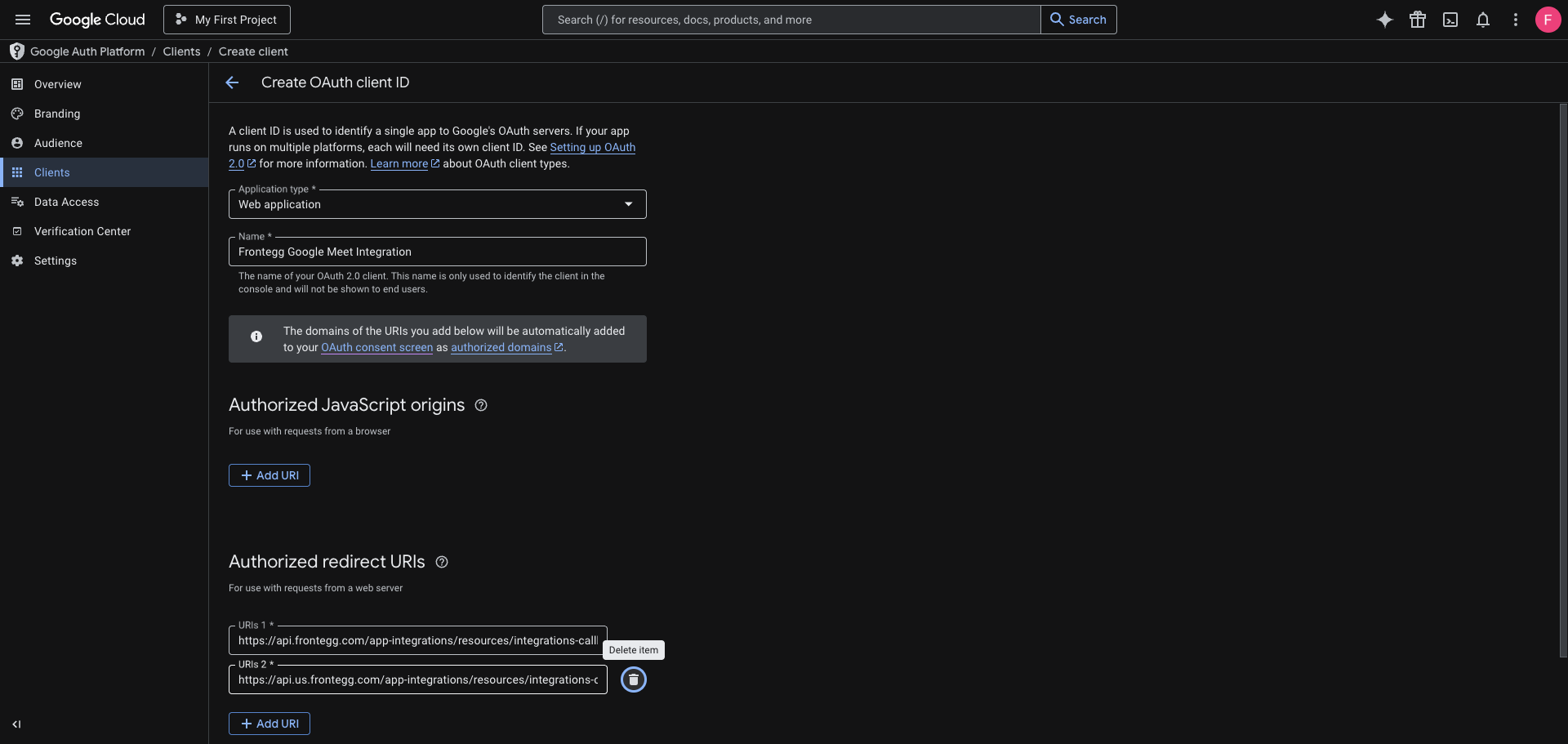Viewport: 1568px width, 744px height.
Task: Follow the OAuth consent screen link
Action: 377,347
